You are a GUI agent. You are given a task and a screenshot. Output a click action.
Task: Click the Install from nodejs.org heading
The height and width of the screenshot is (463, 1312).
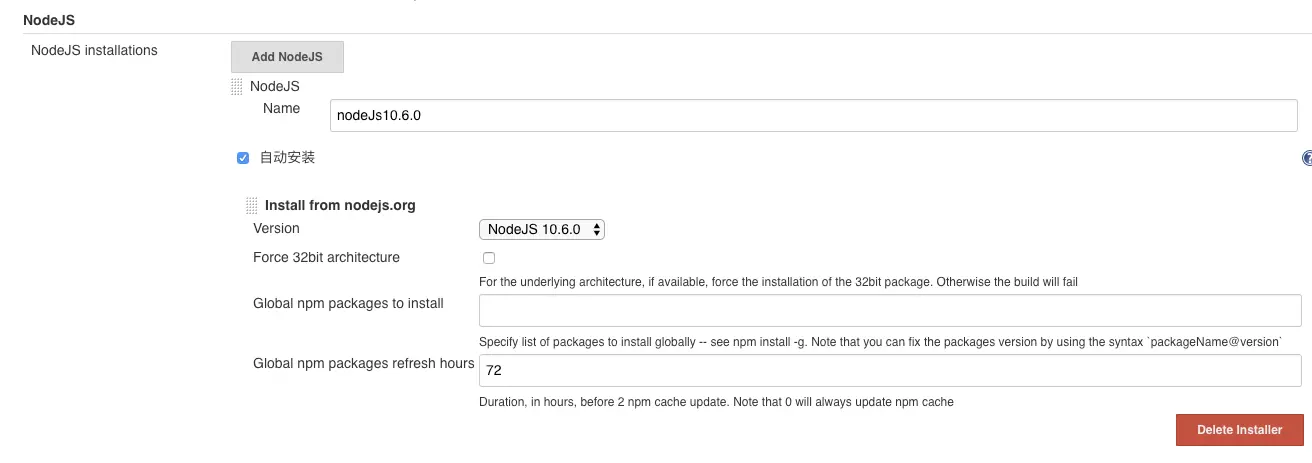(x=340, y=205)
